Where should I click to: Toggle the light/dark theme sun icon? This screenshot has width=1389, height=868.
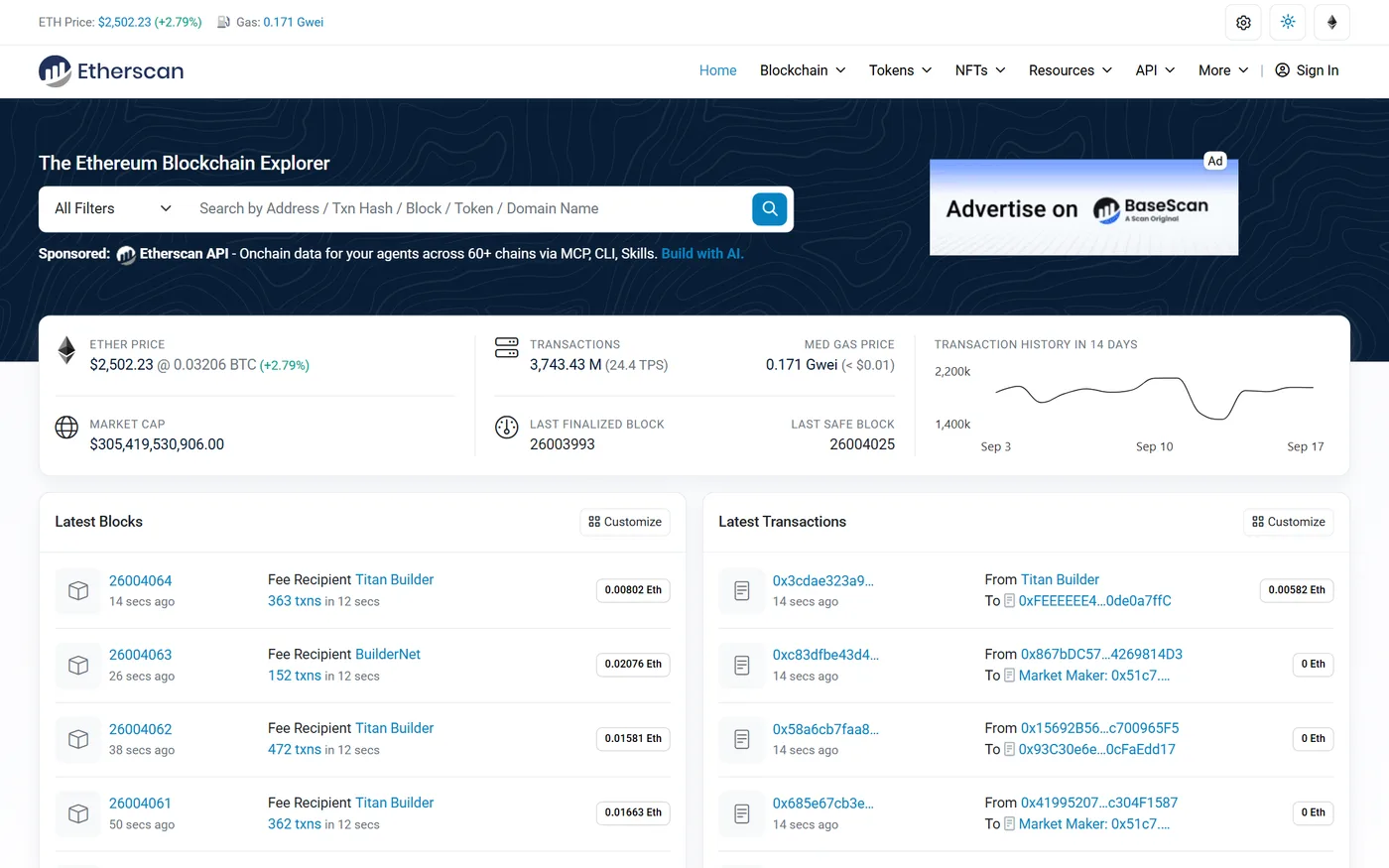[x=1288, y=22]
